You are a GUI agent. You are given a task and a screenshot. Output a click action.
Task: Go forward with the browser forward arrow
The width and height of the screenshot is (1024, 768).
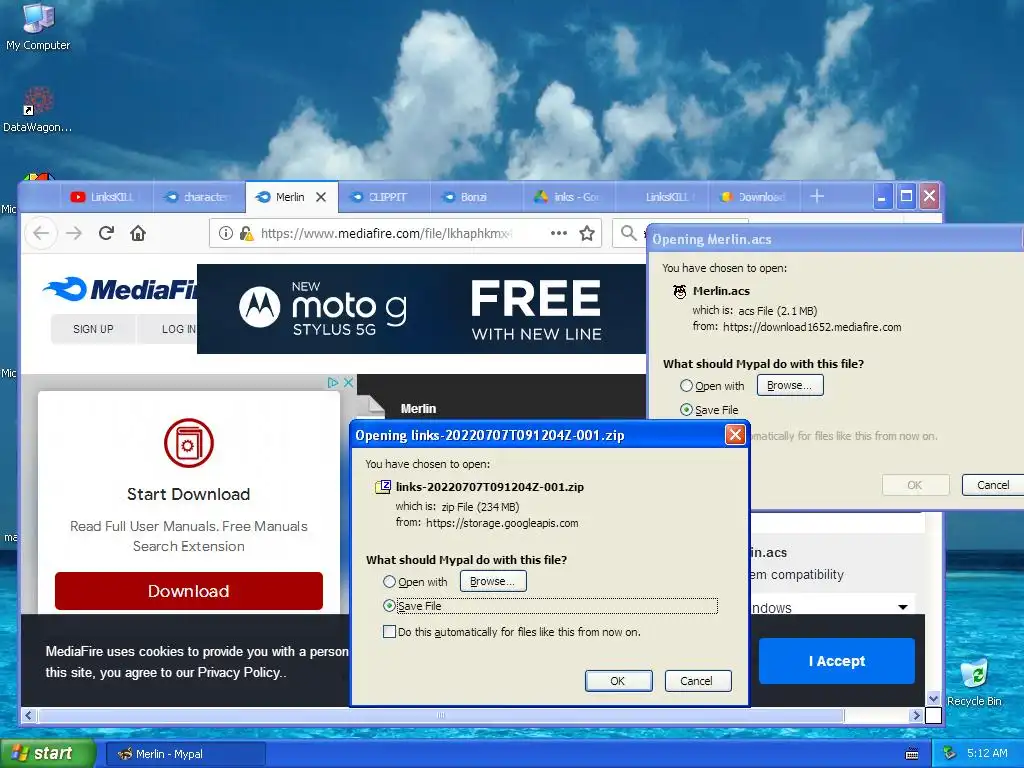tap(74, 233)
